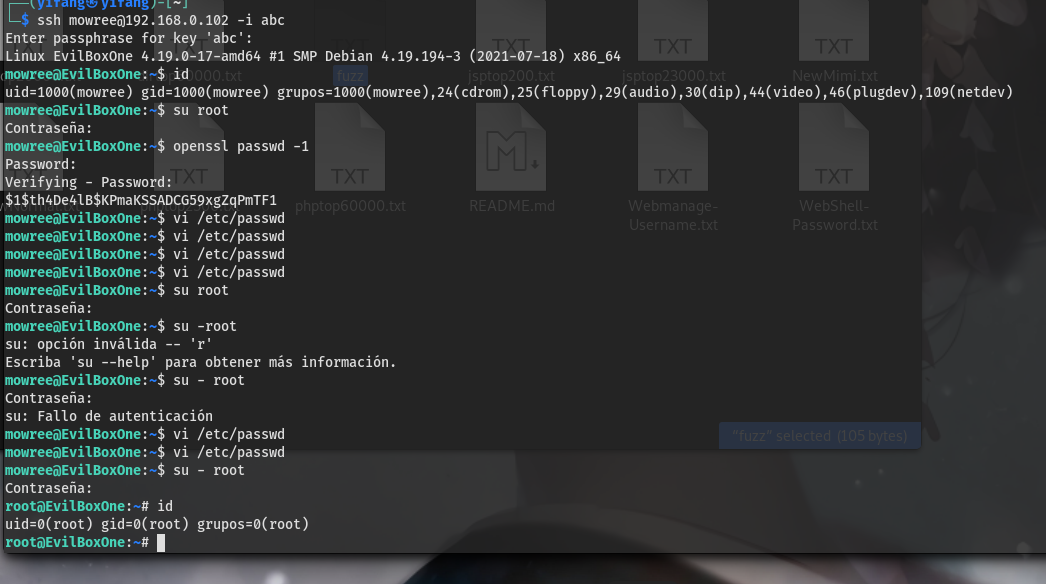Image resolution: width=1046 pixels, height=584 pixels.
Task: Click the "Enter passphrase for key 'abc':" line
Action: (129, 38)
